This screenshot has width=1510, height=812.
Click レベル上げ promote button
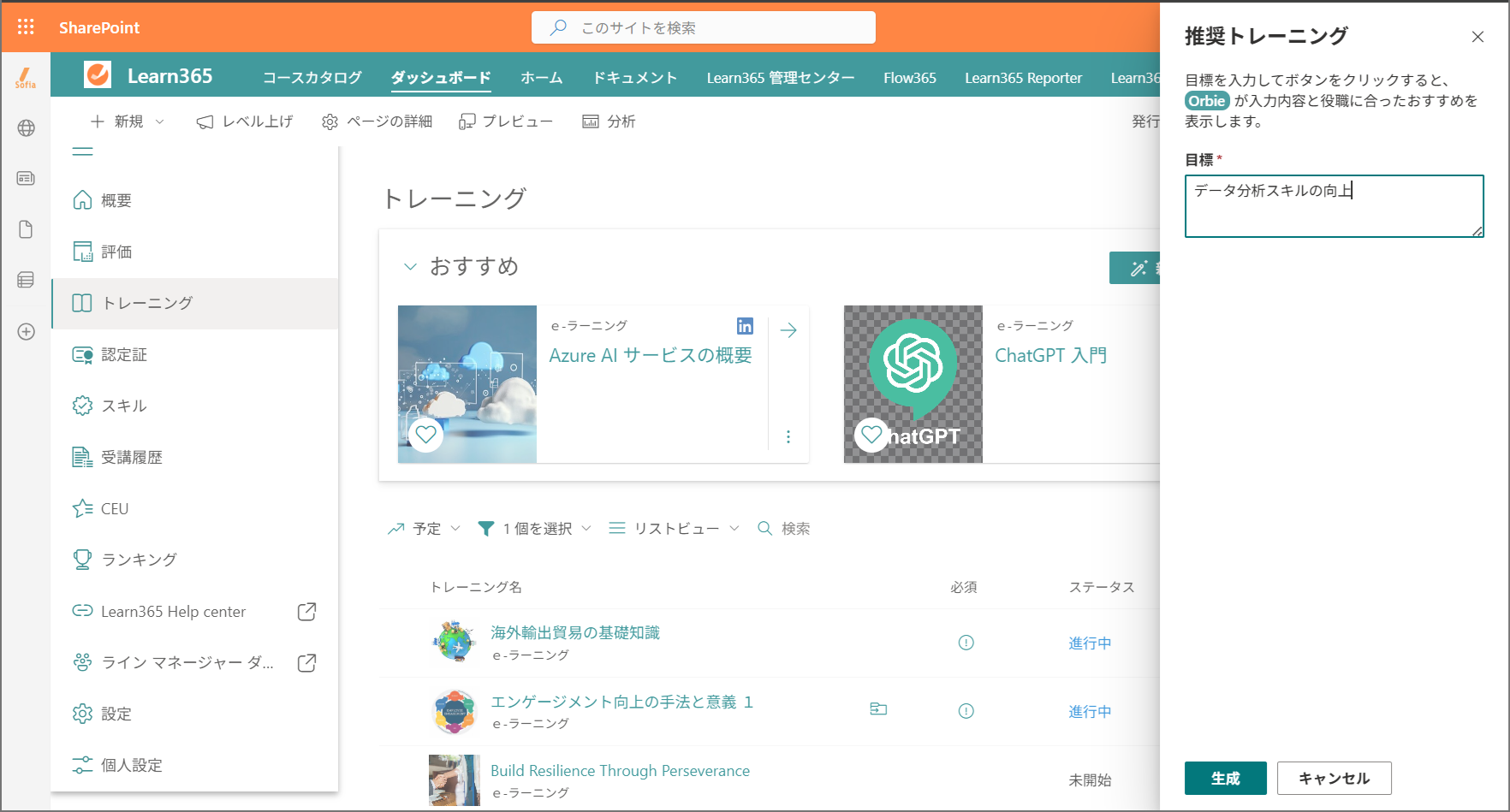pyautogui.click(x=245, y=122)
